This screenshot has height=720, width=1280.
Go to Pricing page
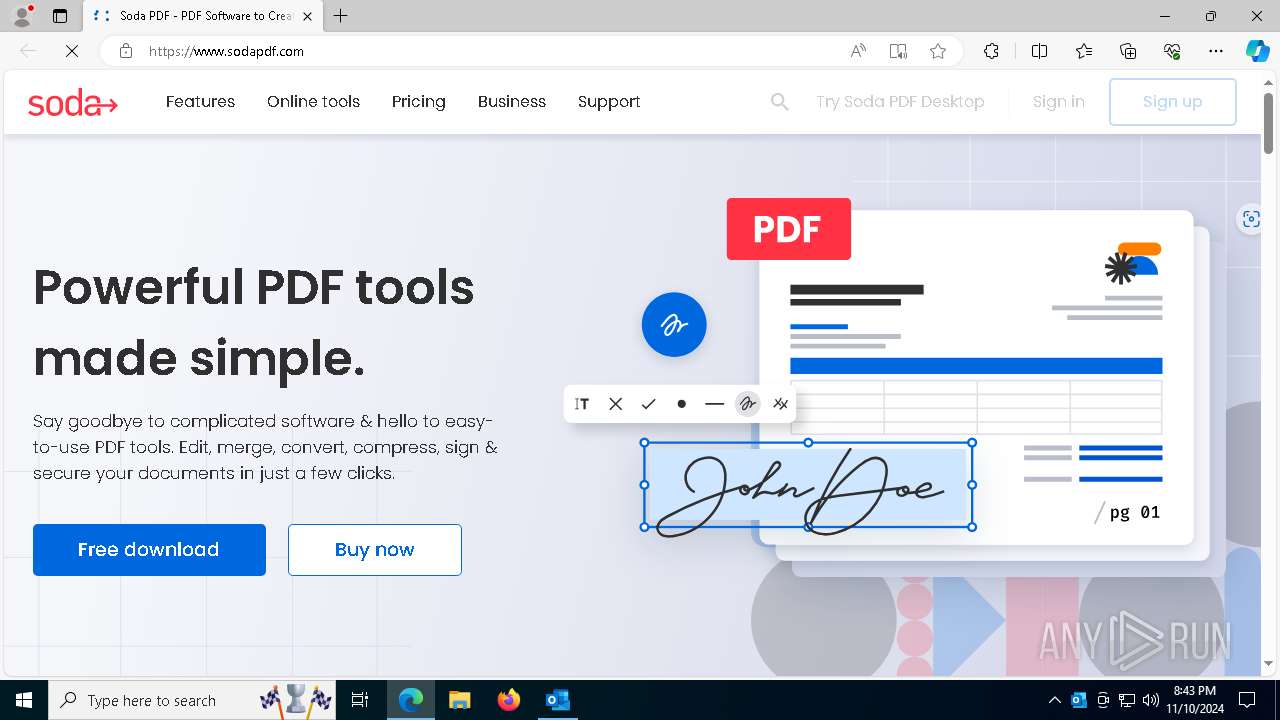click(418, 102)
